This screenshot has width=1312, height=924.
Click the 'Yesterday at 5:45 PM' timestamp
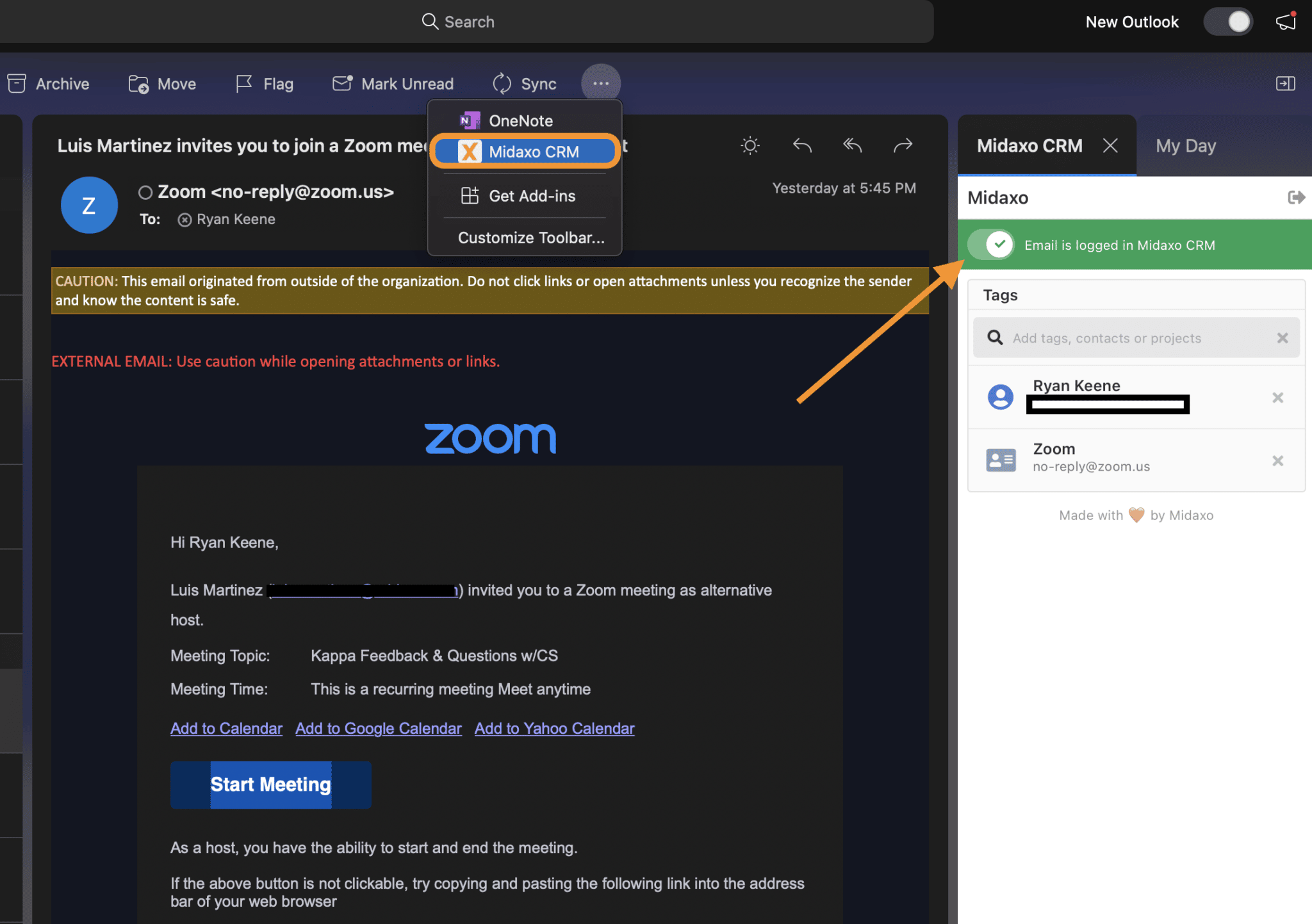844,188
